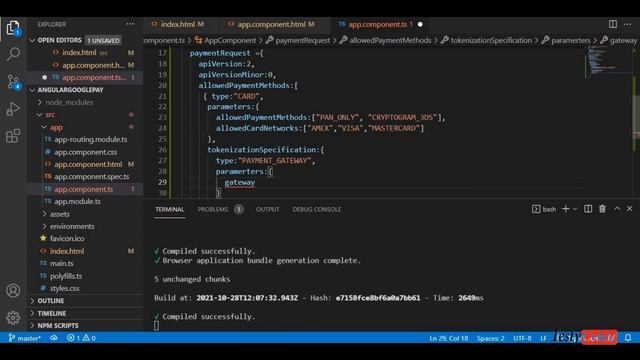The height and width of the screenshot is (360, 640).
Task: Expand the OUTLINE section
Action: 51,301
